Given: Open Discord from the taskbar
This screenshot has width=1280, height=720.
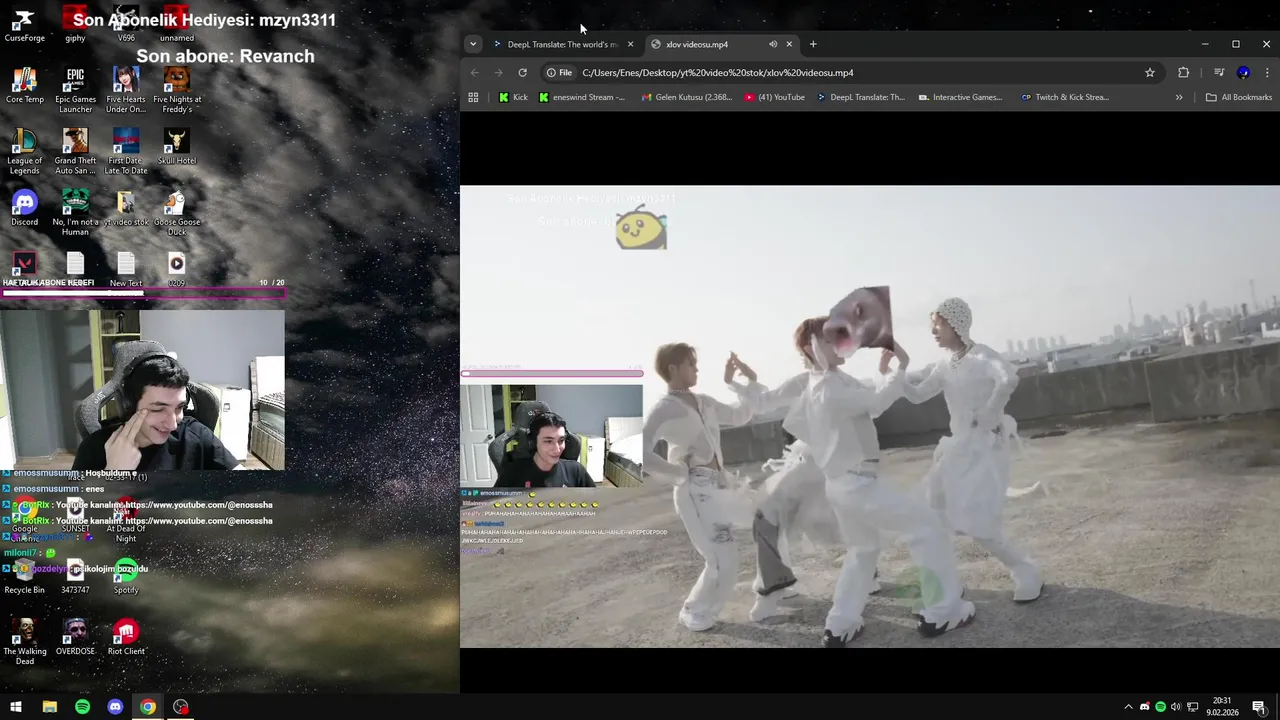Looking at the screenshot, I should [x=115, y=707].
